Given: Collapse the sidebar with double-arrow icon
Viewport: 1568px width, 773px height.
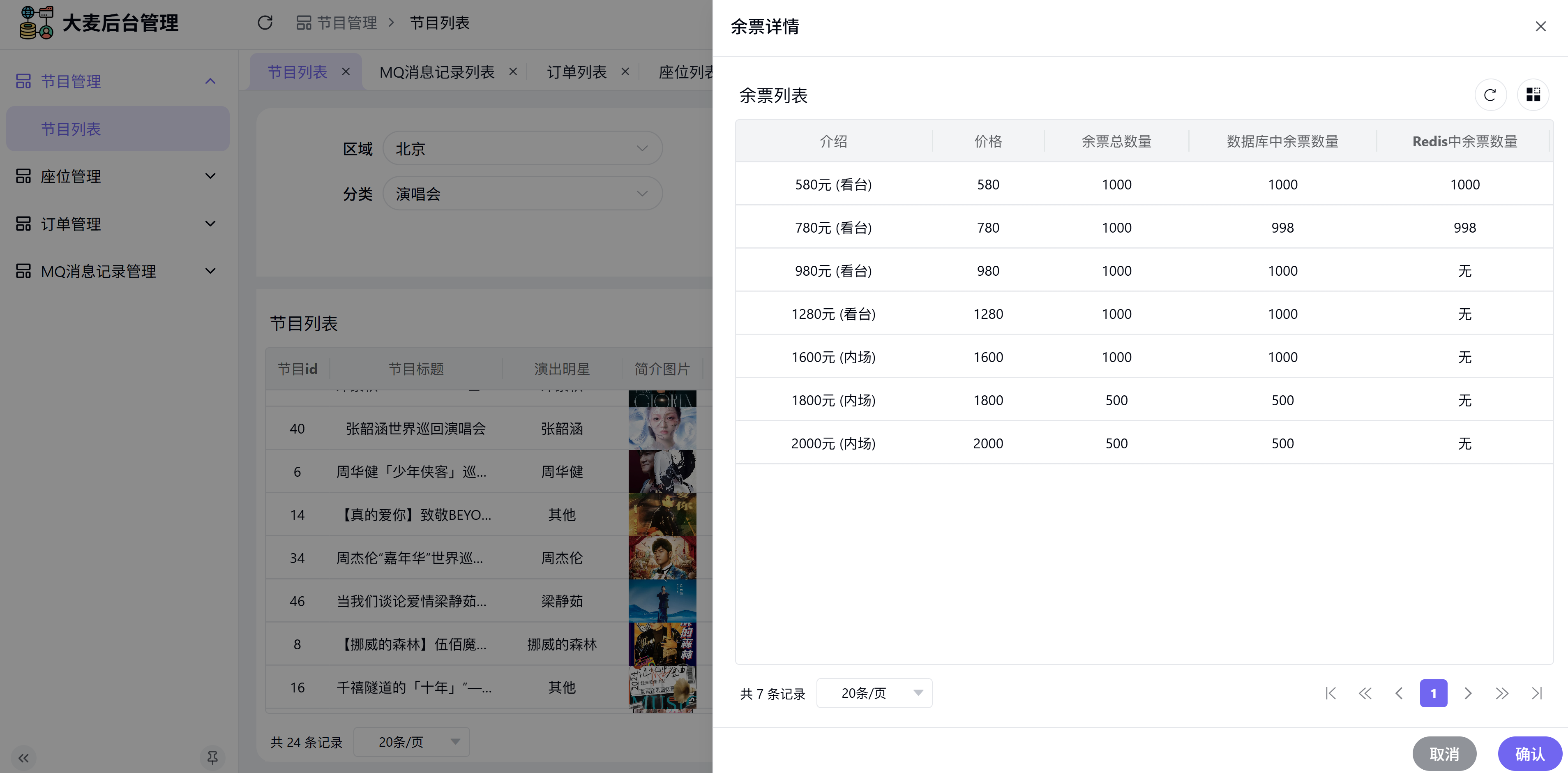Looking at the screenshot, I should 23,758.
